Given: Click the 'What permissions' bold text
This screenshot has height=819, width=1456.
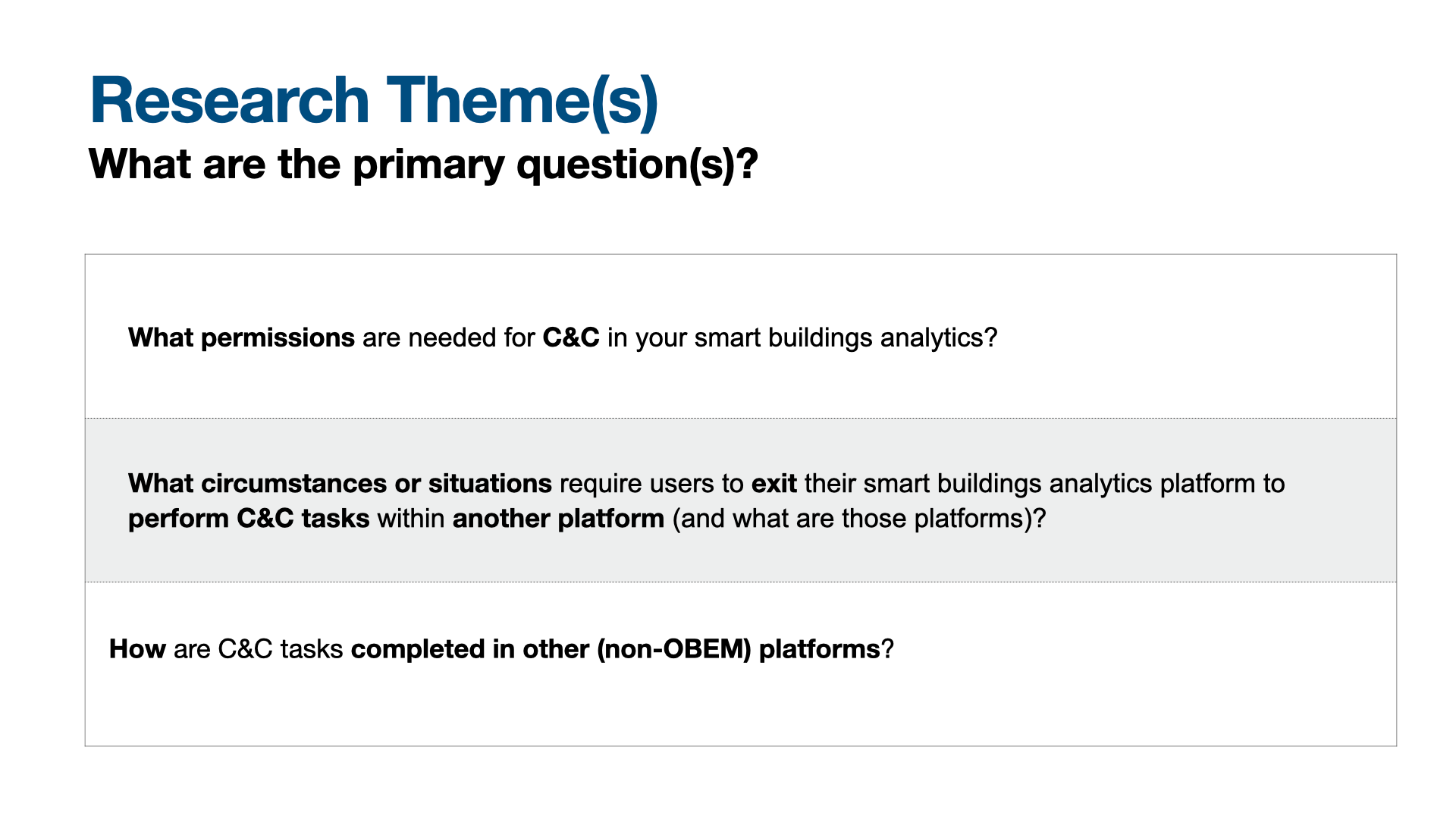Looking at the screenshot, I should [241, 337].
